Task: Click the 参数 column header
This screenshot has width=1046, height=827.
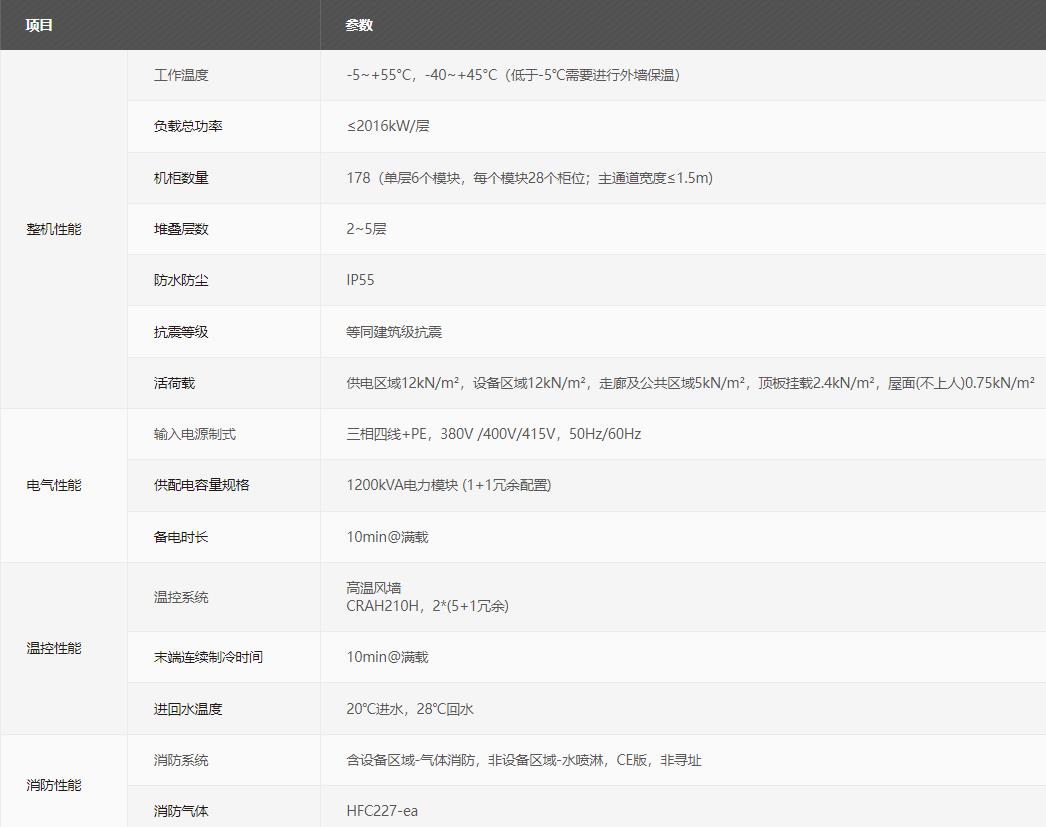Action: point(356,24)
